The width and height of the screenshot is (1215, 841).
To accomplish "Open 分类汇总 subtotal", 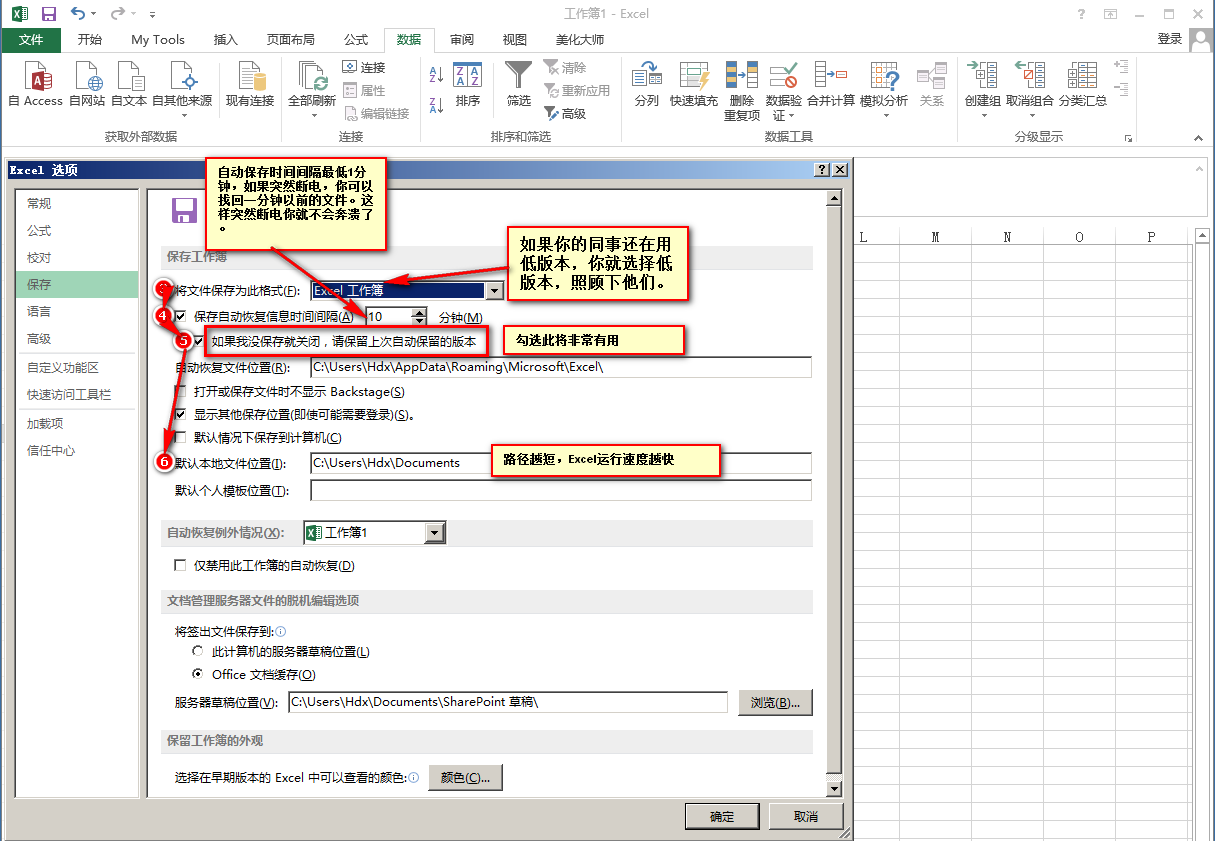I will (1083, 85).
